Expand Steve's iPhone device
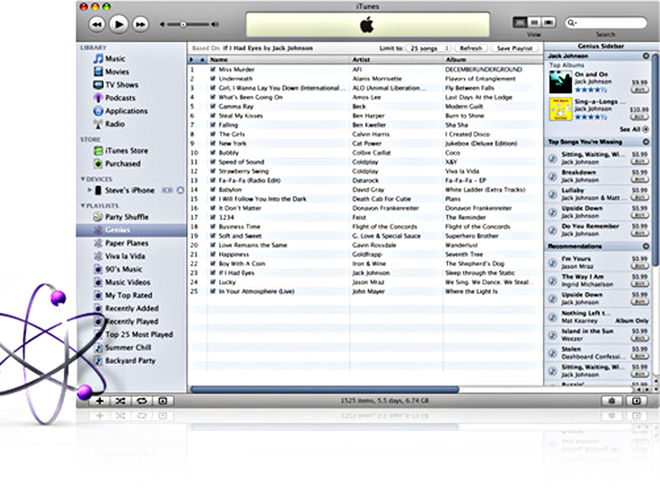660x495 pixels. (x=89, y=190)
